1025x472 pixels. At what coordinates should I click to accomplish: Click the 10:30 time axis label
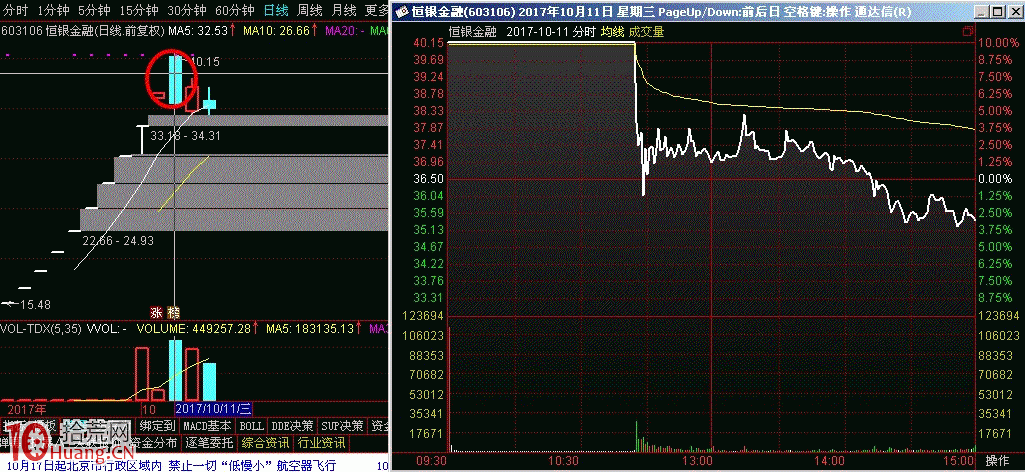[564, 460]
